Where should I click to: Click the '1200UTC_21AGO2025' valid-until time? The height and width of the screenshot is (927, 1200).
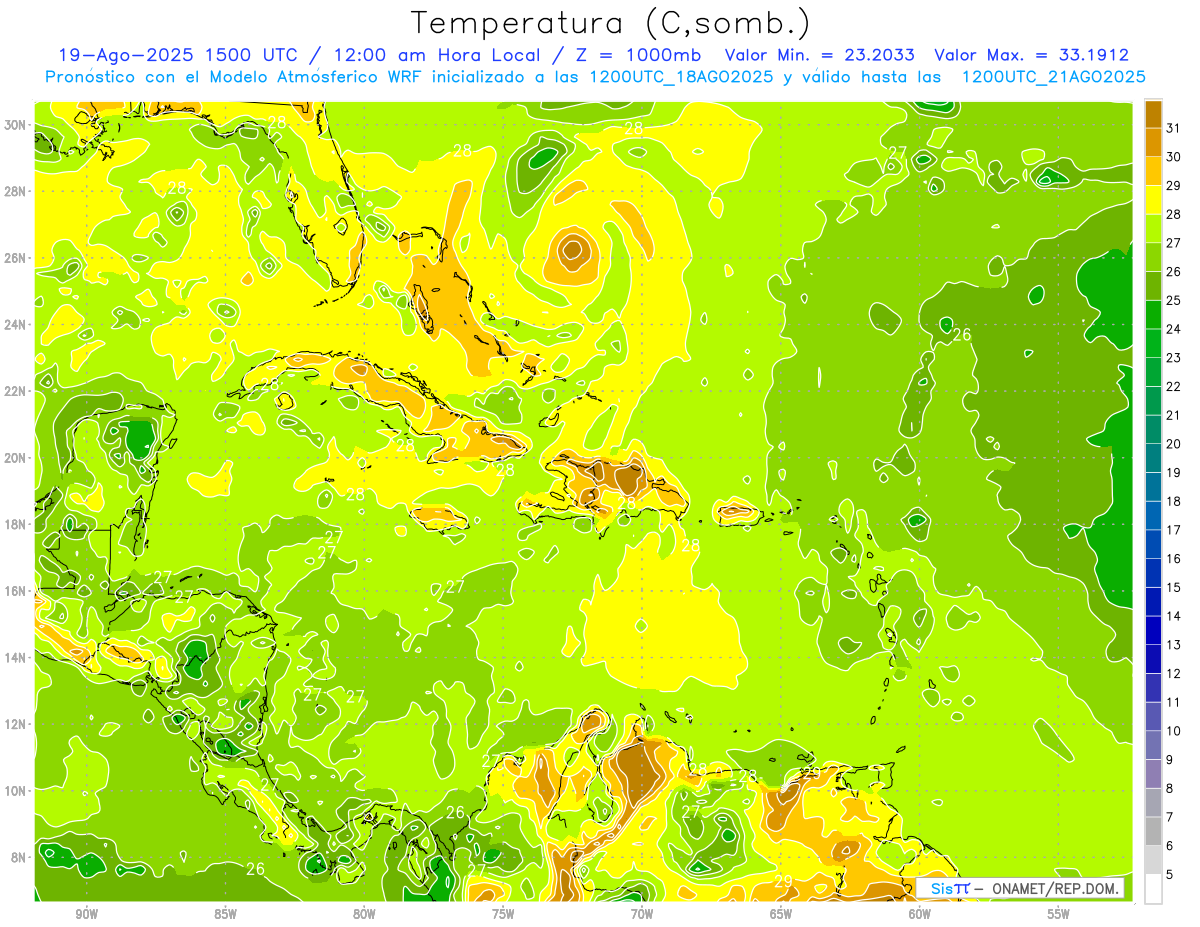(x=1053, y=77)
